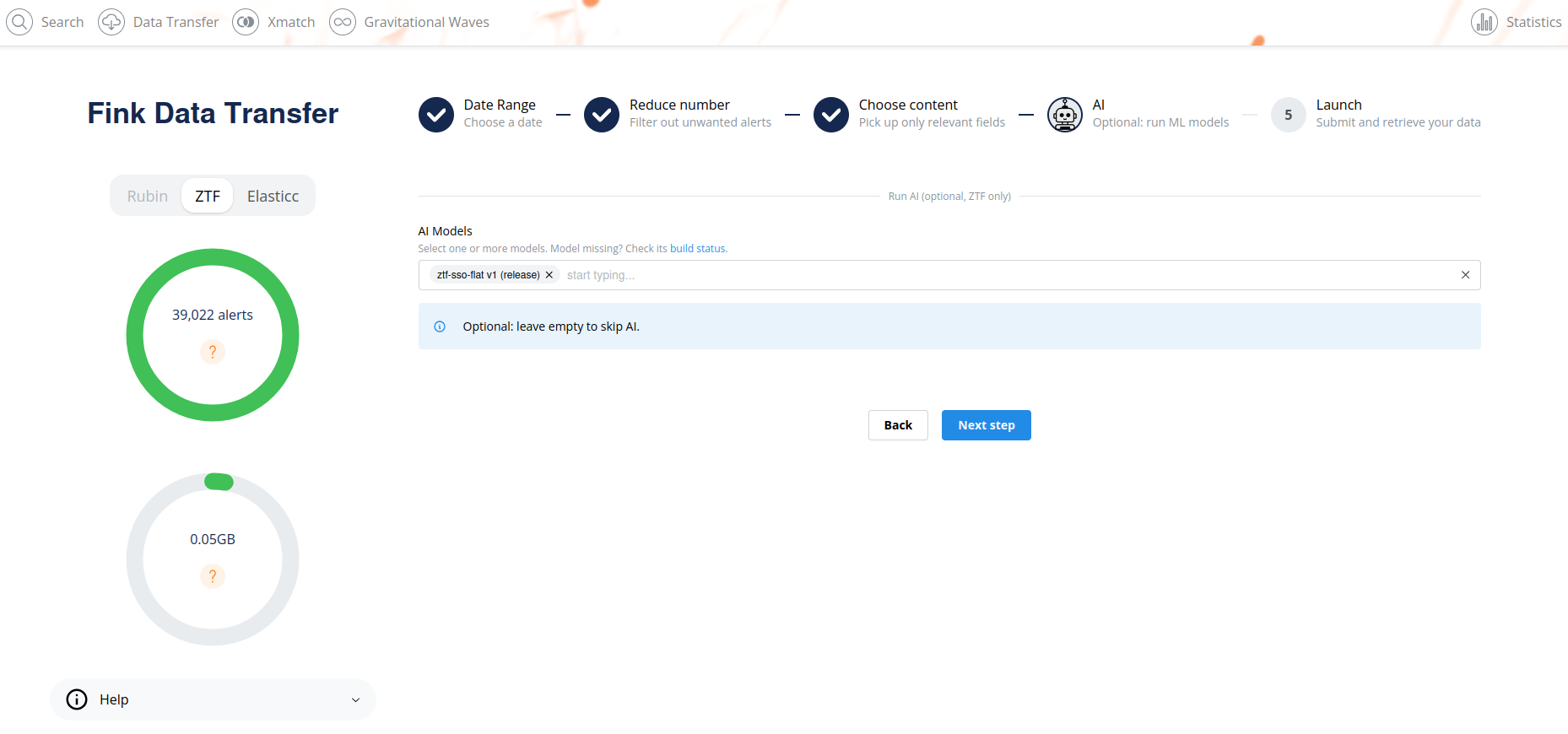The height and width of the screenshot is (734, 1568).
Task: Expand the Help section chevron
Action: (356, 699)
